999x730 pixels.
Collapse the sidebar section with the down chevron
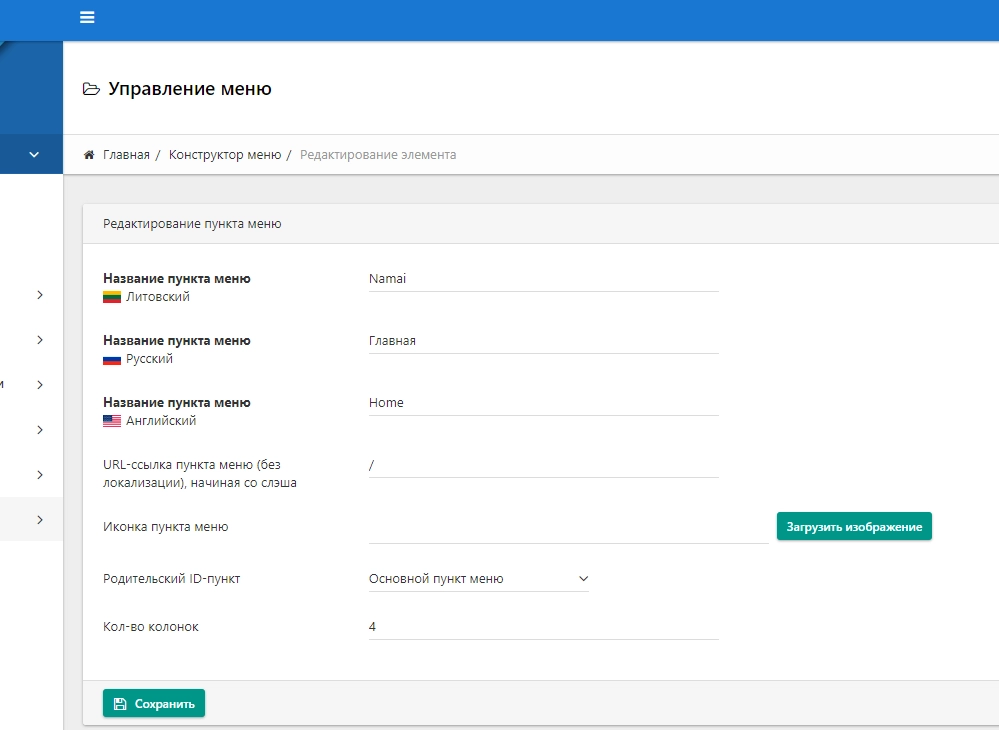click(34, 155)
